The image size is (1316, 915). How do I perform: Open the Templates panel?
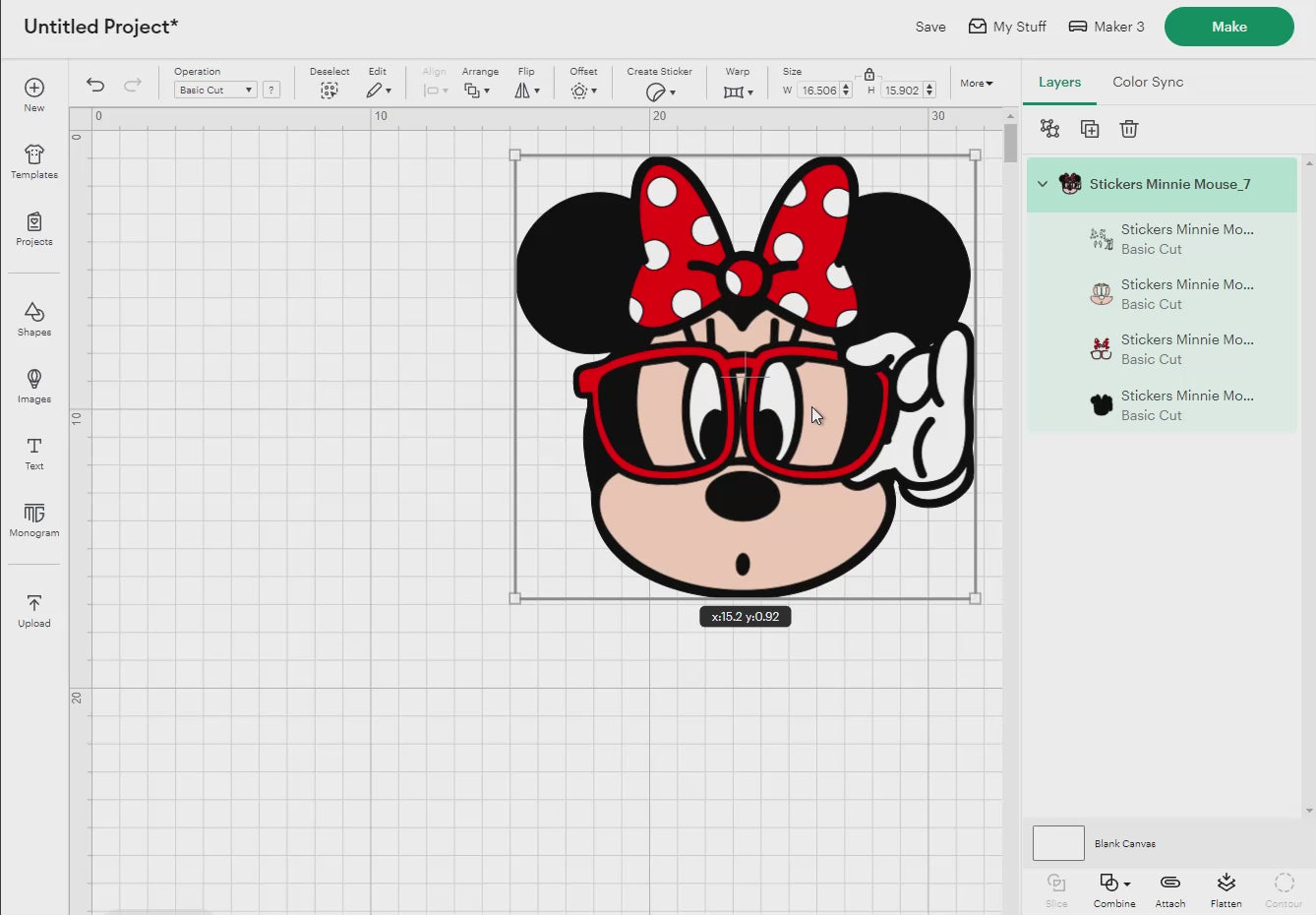click(34, 162)
